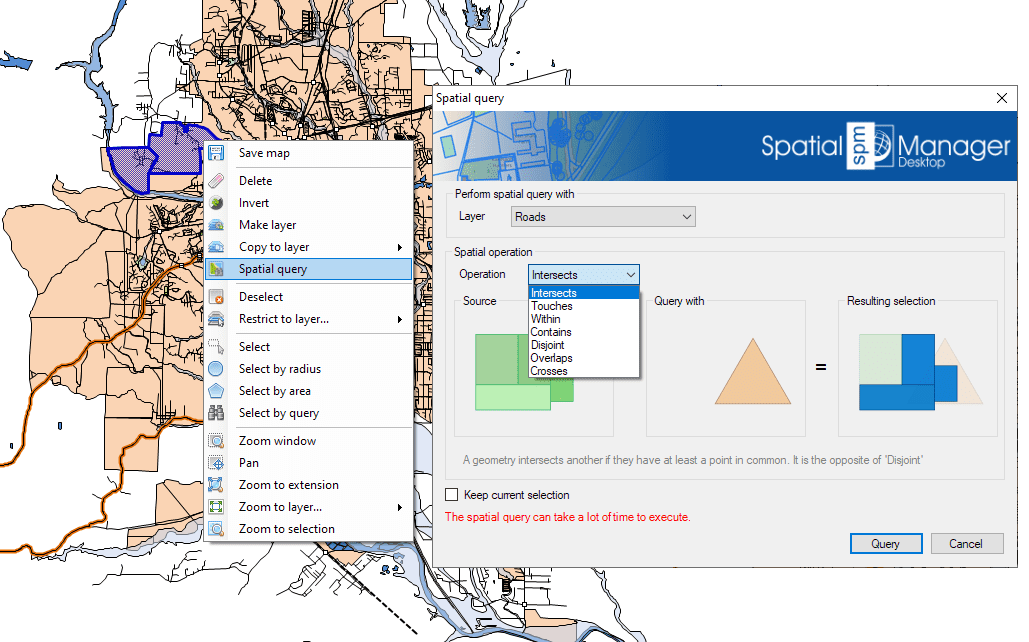Click the Select by query binoculars icon
The height and width of the screenshot is (642, 1029).
tap(216, 413)
